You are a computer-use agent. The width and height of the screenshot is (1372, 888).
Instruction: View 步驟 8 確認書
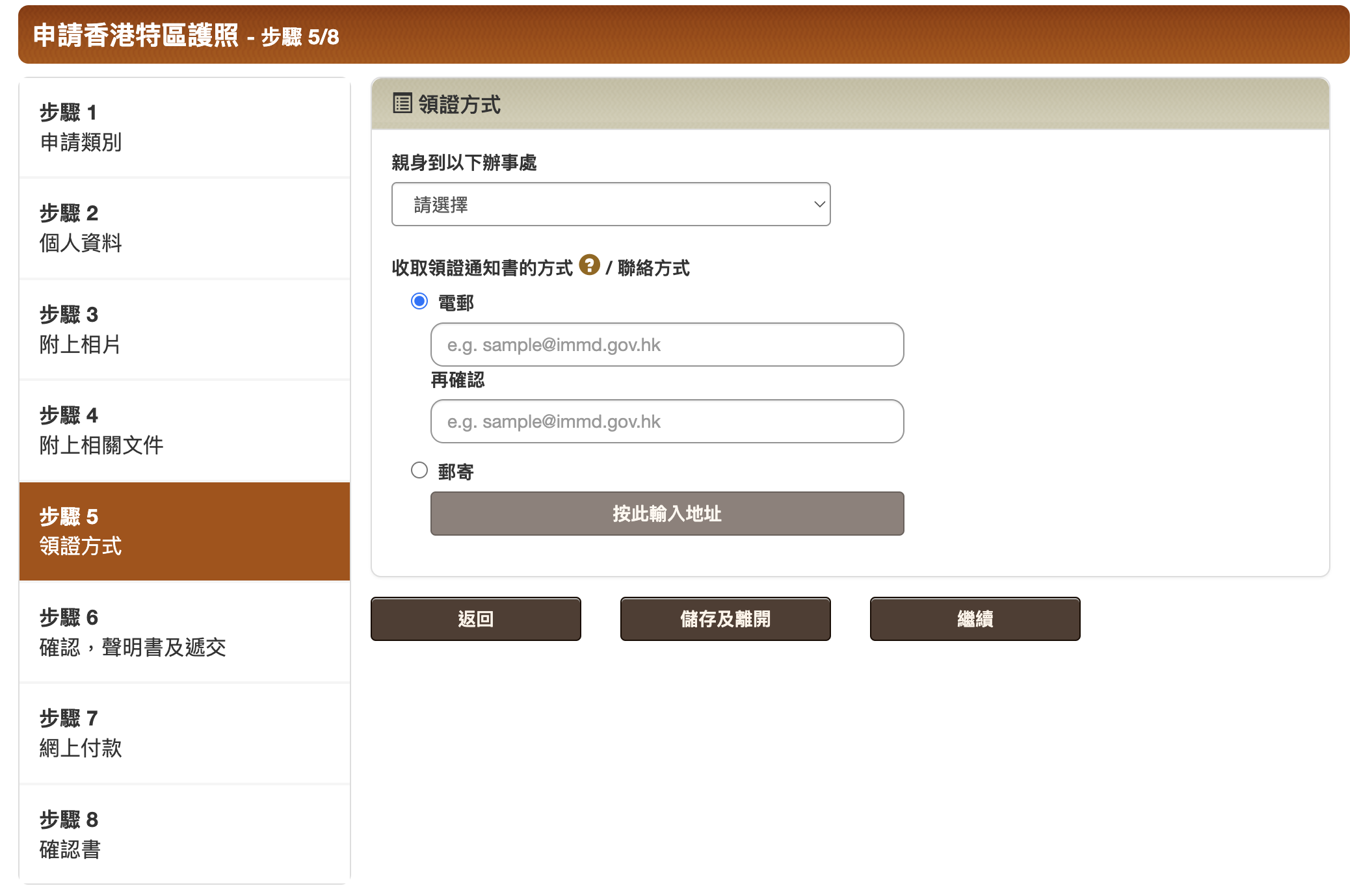coord(185,834)
